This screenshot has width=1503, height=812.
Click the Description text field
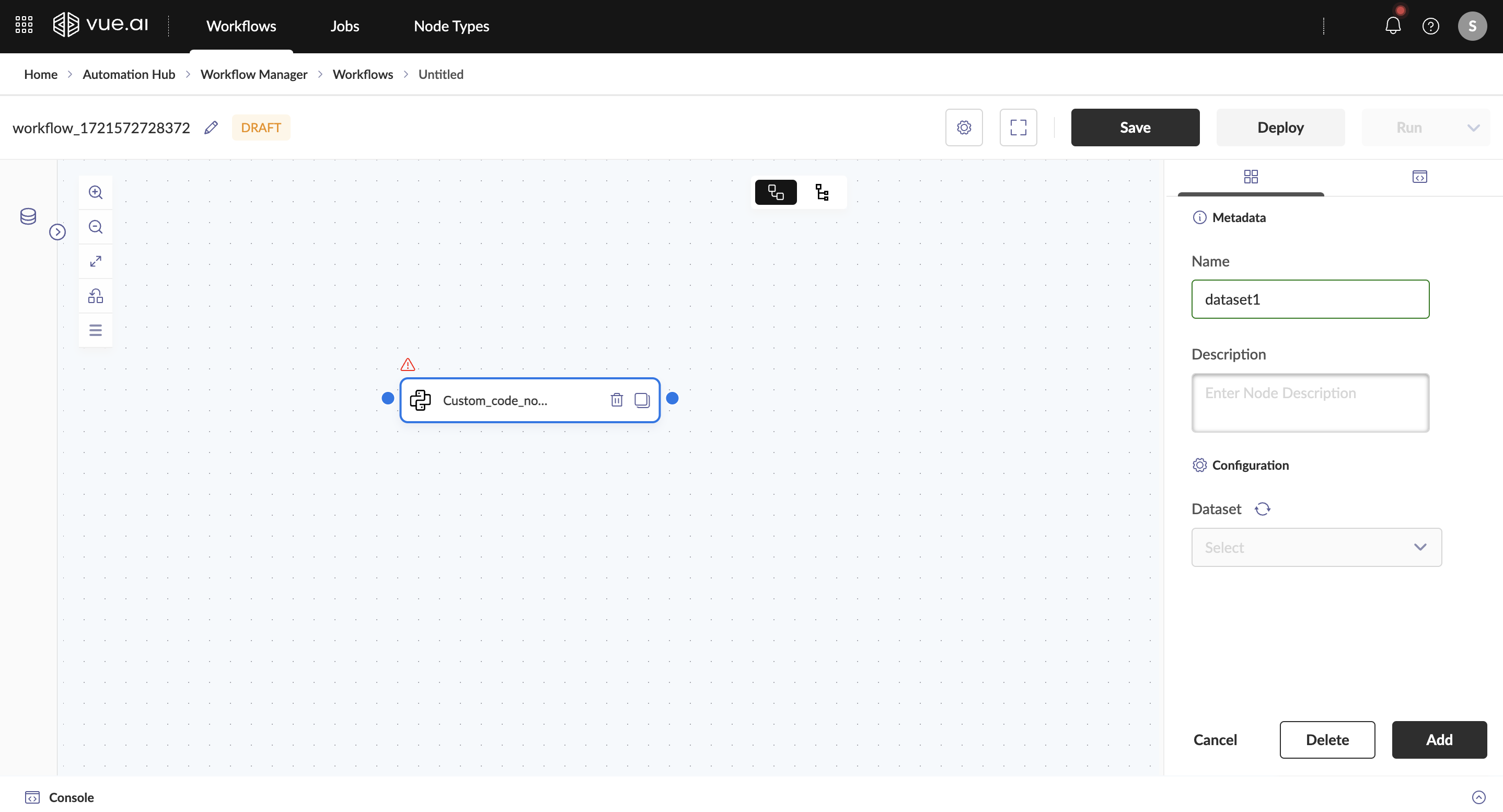[x=1310, y=403]
